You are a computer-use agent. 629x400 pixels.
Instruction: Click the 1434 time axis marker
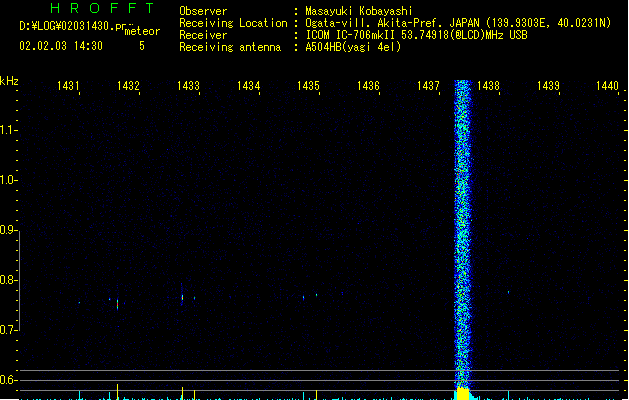[x=248, y=86]
